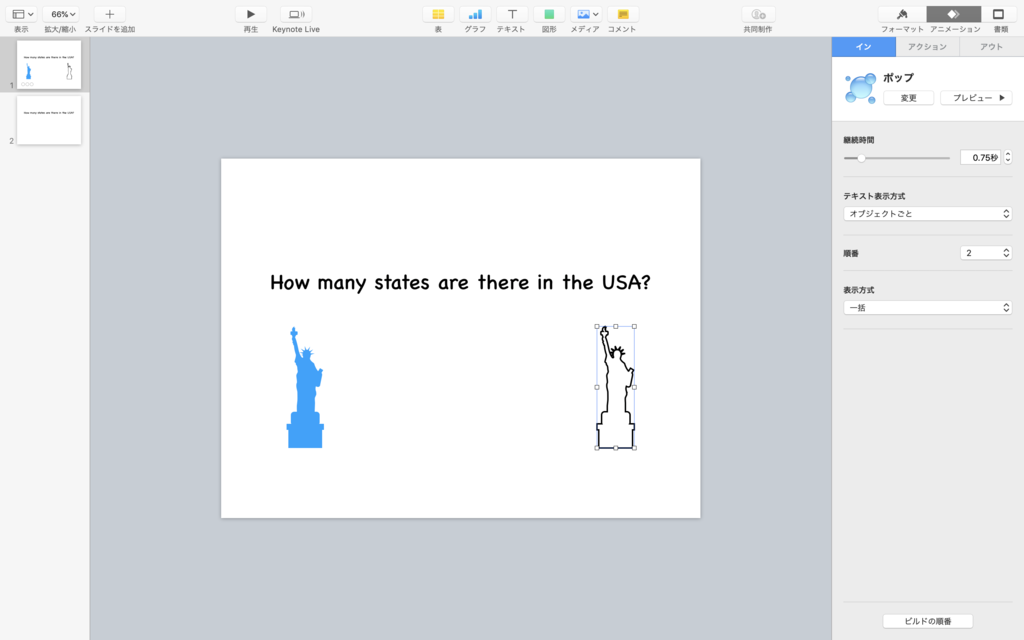Add a comment with コメント icon
Screen dimensions: 1024x640
click(x=622, y=14)
